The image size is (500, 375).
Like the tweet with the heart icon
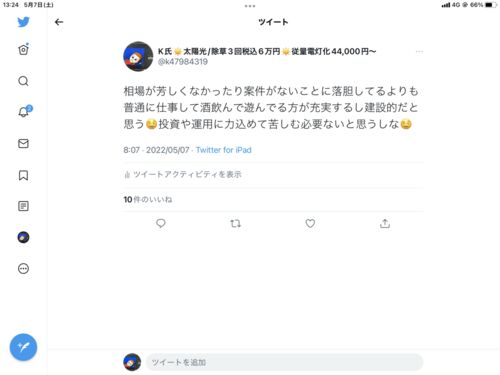click(x=310, y=223)
